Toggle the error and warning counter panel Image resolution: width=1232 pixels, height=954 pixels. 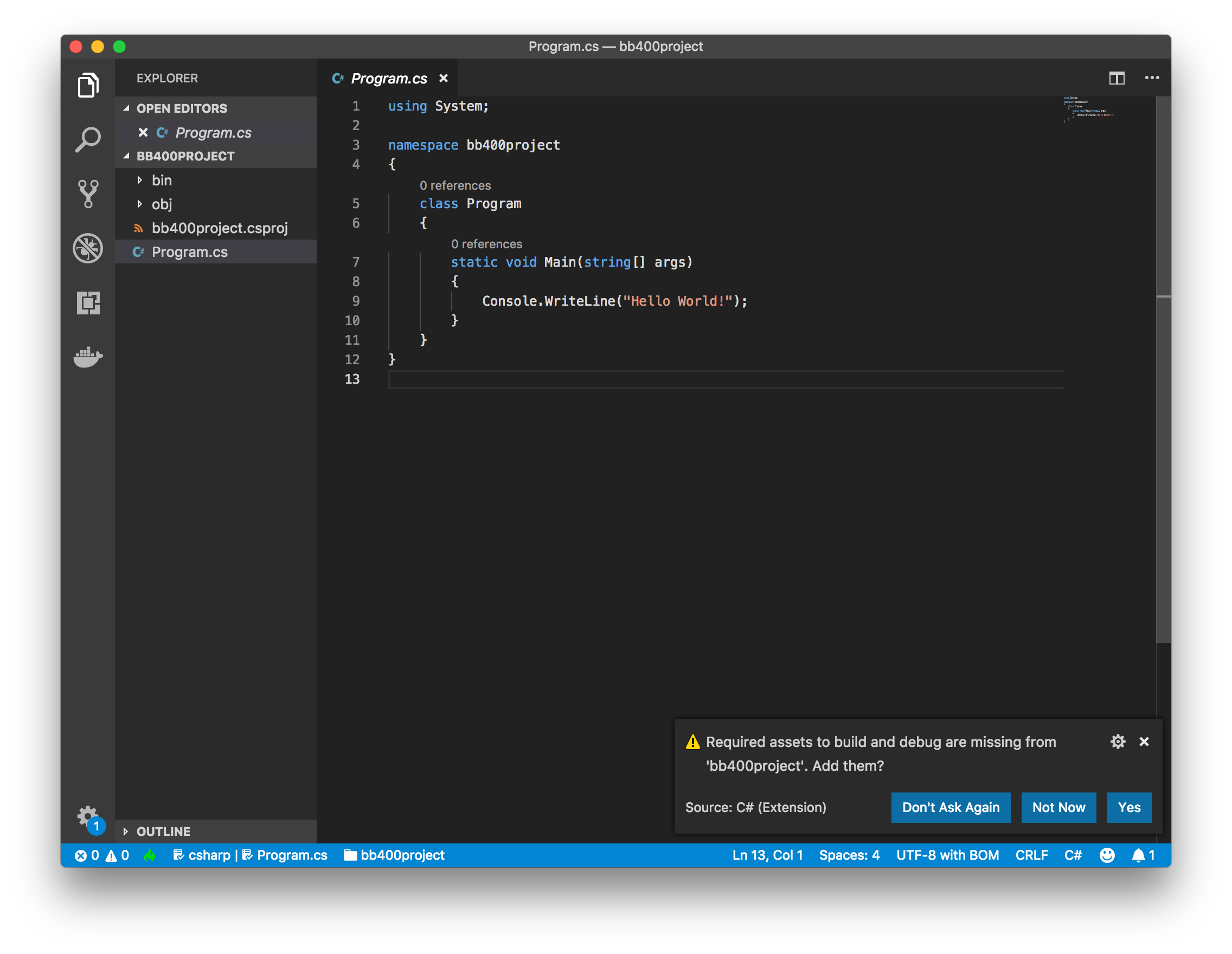[104, 855]
